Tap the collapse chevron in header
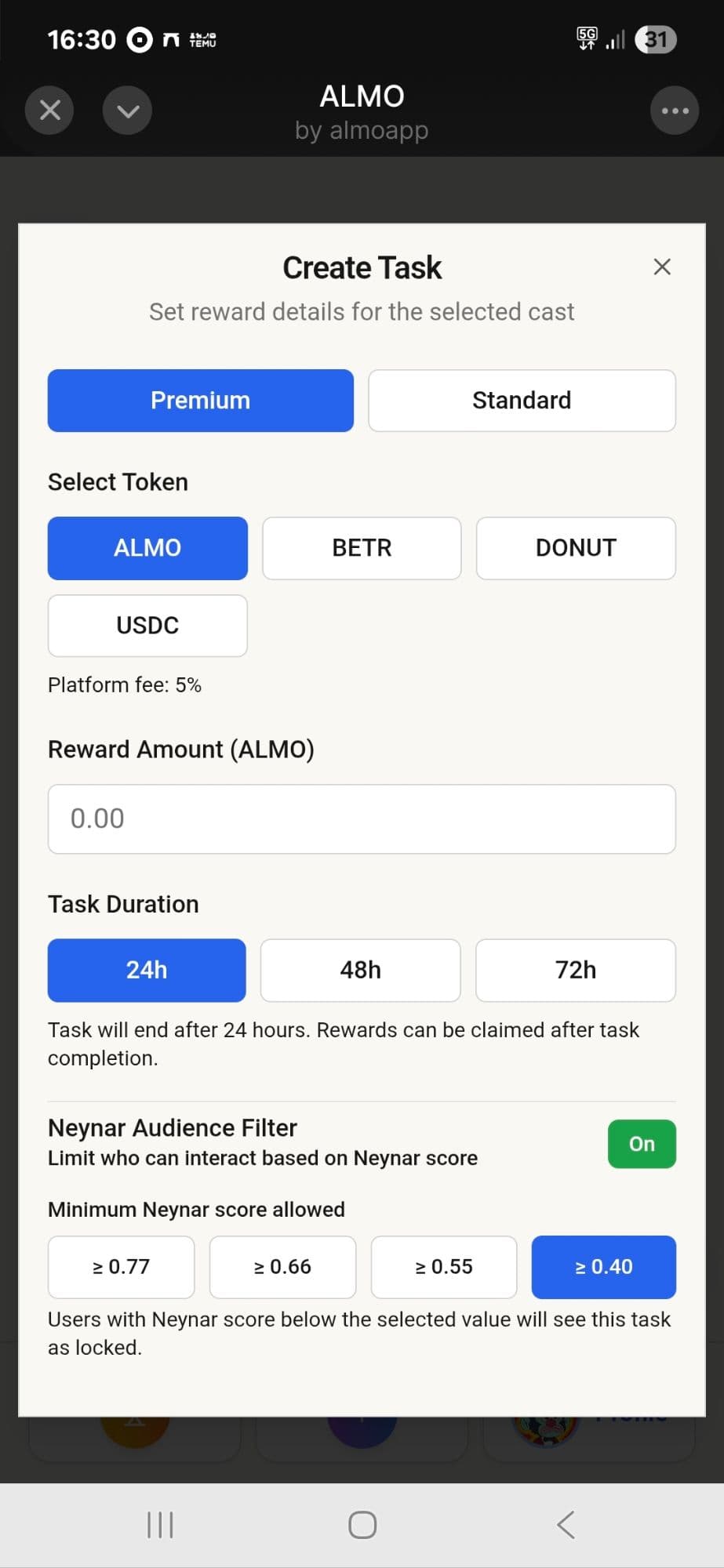The image size is (724, 1568). (x=127, y=111)
